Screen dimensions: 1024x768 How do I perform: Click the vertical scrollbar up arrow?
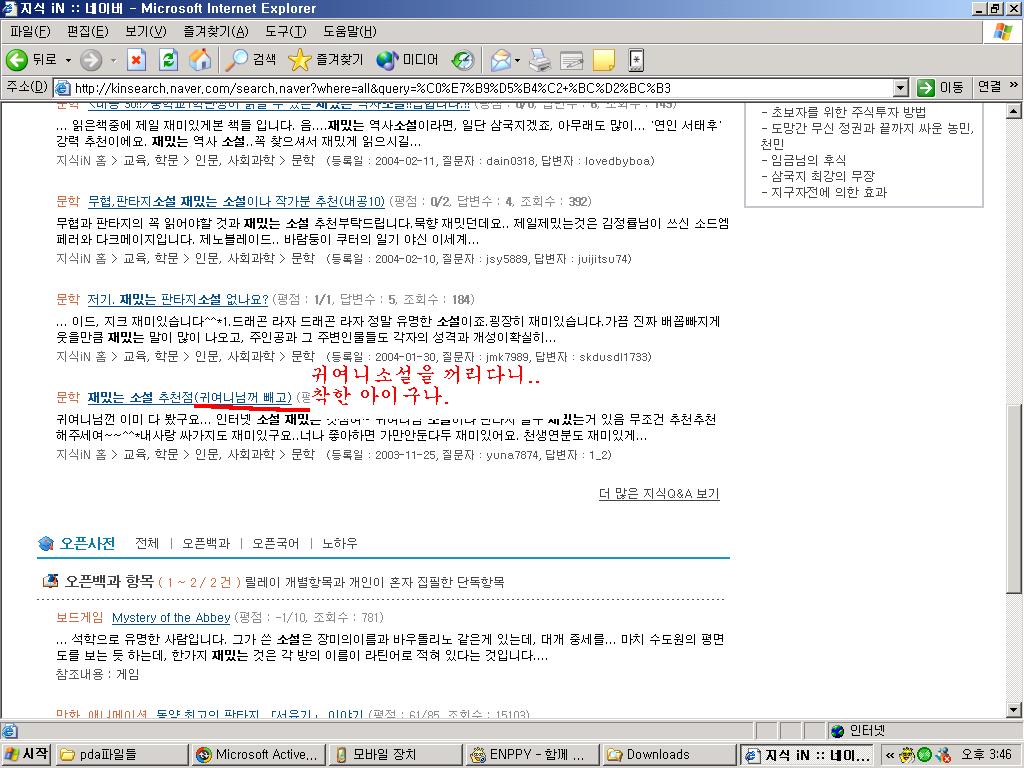point(1014,110)
